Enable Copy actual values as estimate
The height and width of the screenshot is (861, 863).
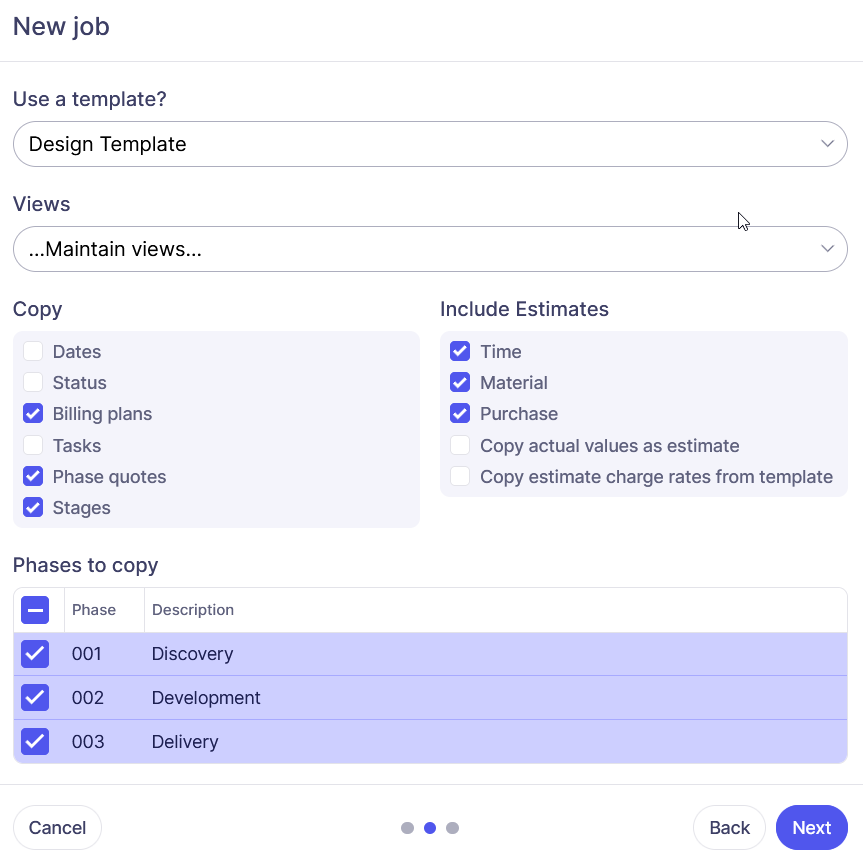point(460,446)
